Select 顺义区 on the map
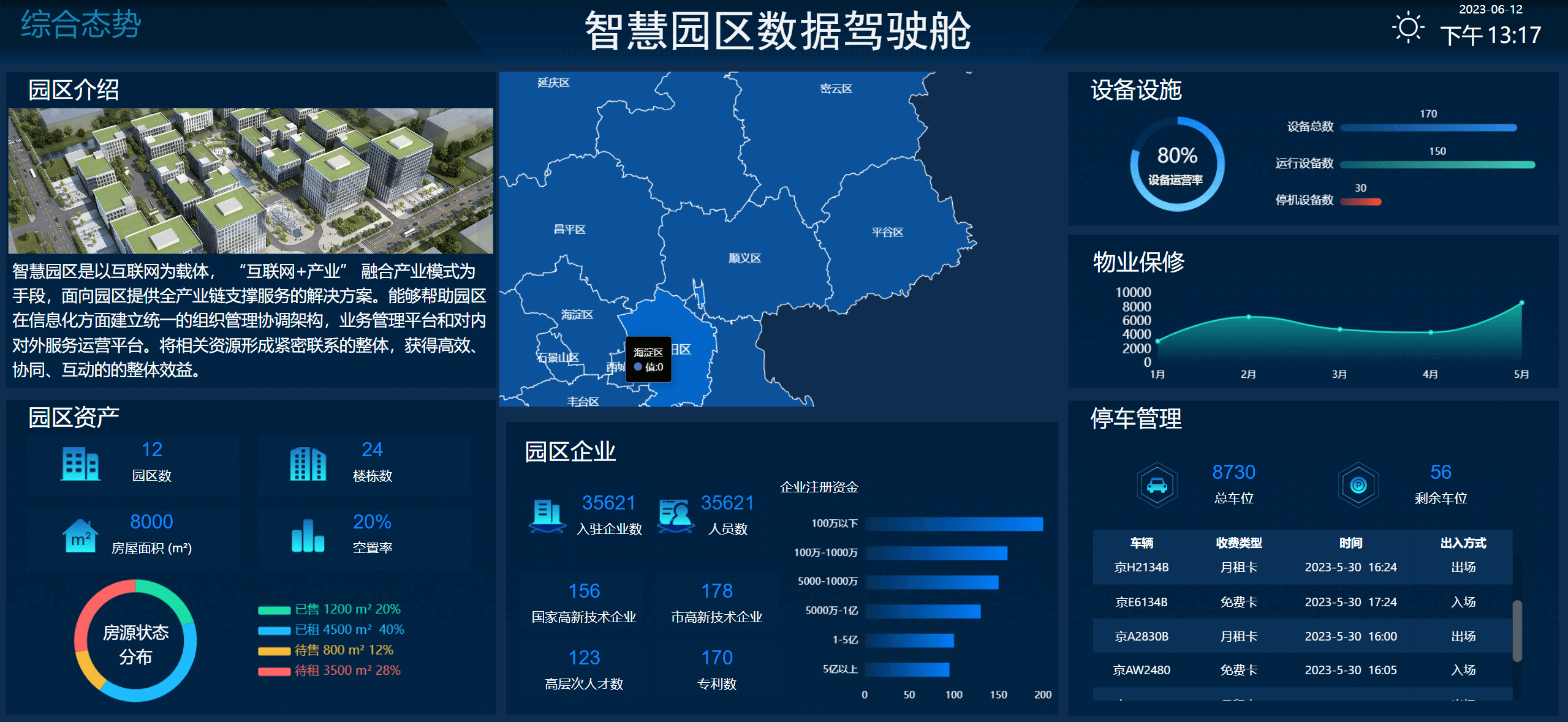This screenshot has height=722, width=1568. (x=744, y=258)
